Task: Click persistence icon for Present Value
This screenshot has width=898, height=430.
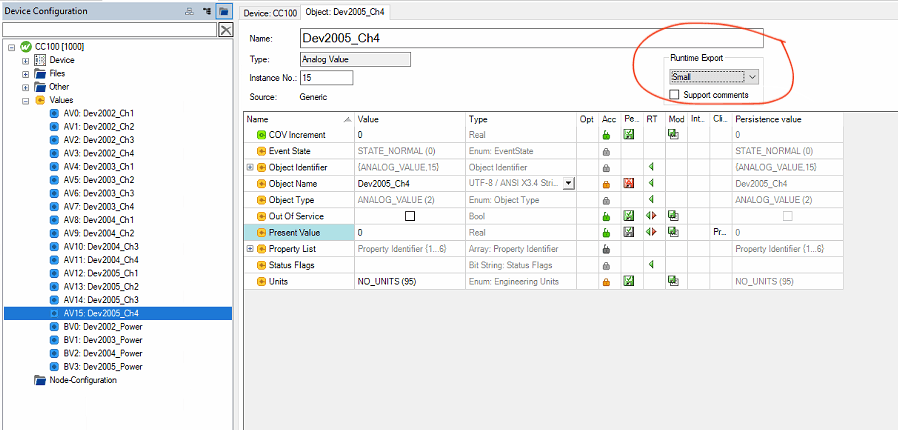Action: click(628, 232)
